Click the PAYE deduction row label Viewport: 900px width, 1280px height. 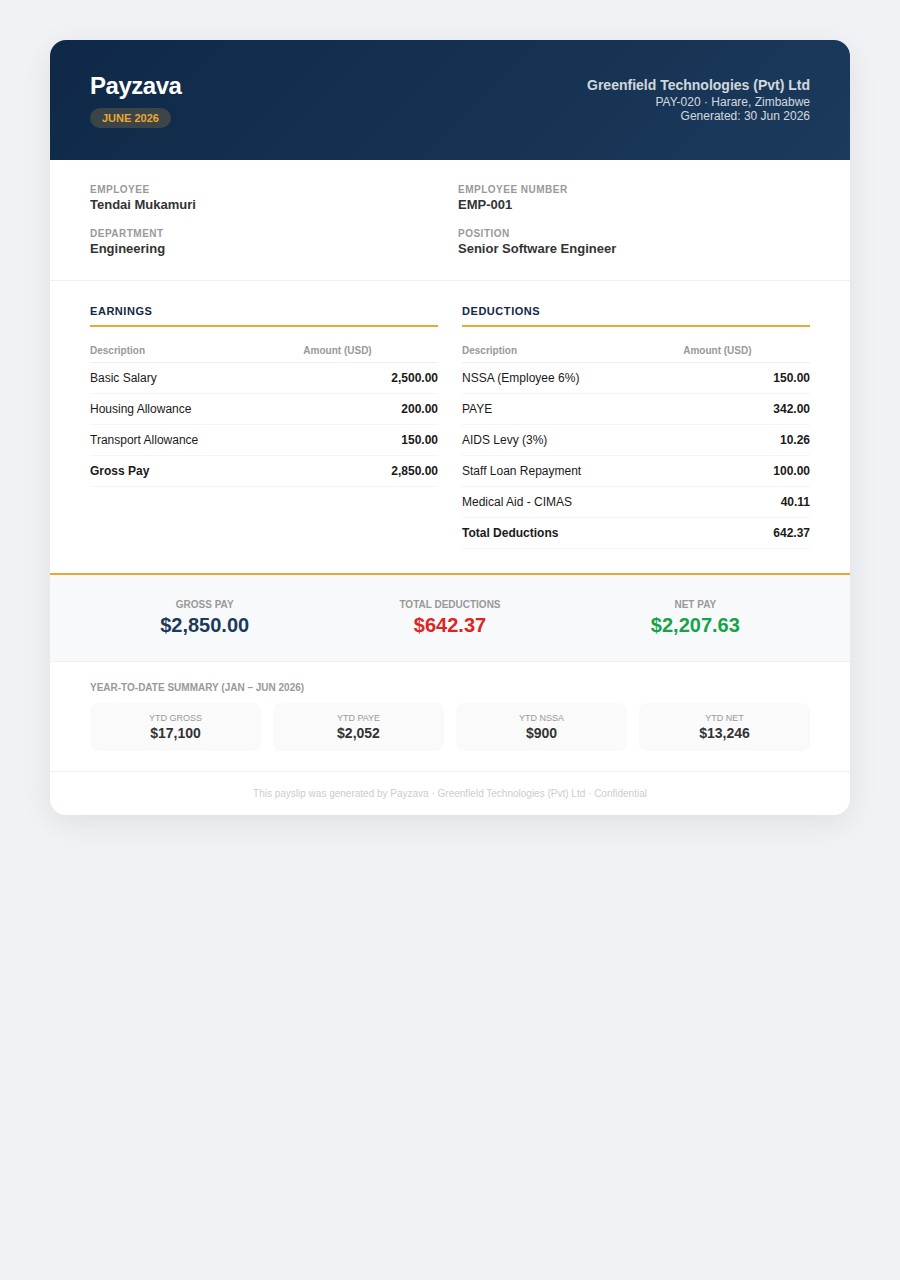point(477,409)
